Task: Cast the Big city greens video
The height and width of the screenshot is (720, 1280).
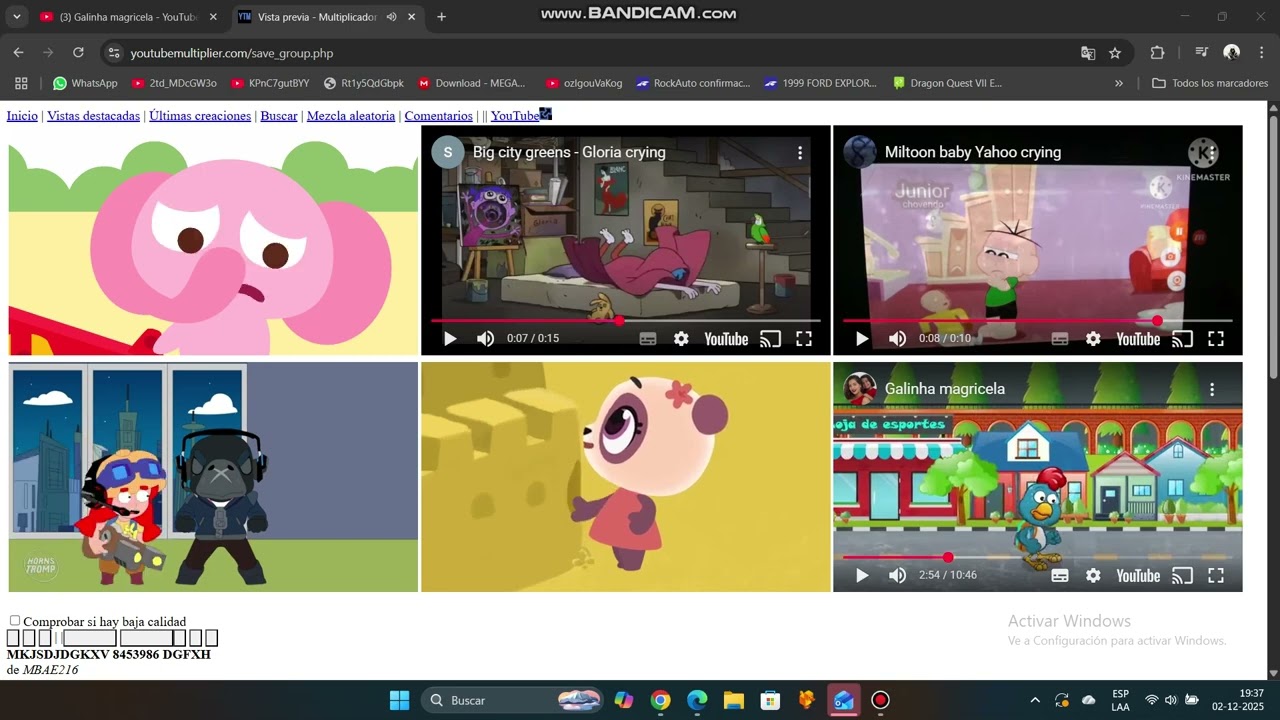Action: click(x=770, y=339)
